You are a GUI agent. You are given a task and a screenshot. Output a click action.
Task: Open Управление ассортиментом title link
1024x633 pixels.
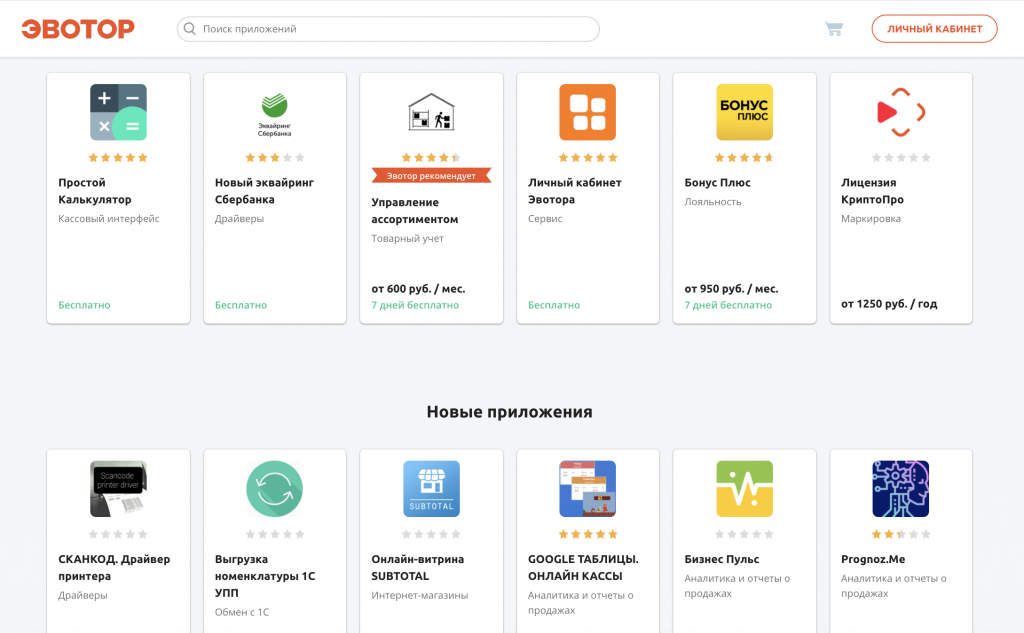point(415,211)
